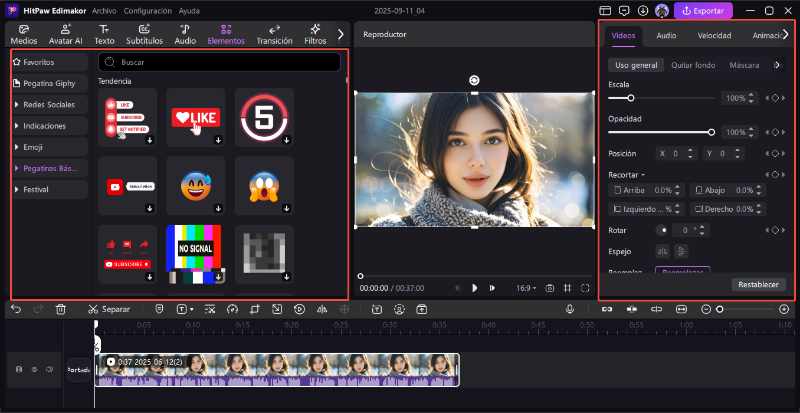Open the Configuración menu

(x=148, y=11)
